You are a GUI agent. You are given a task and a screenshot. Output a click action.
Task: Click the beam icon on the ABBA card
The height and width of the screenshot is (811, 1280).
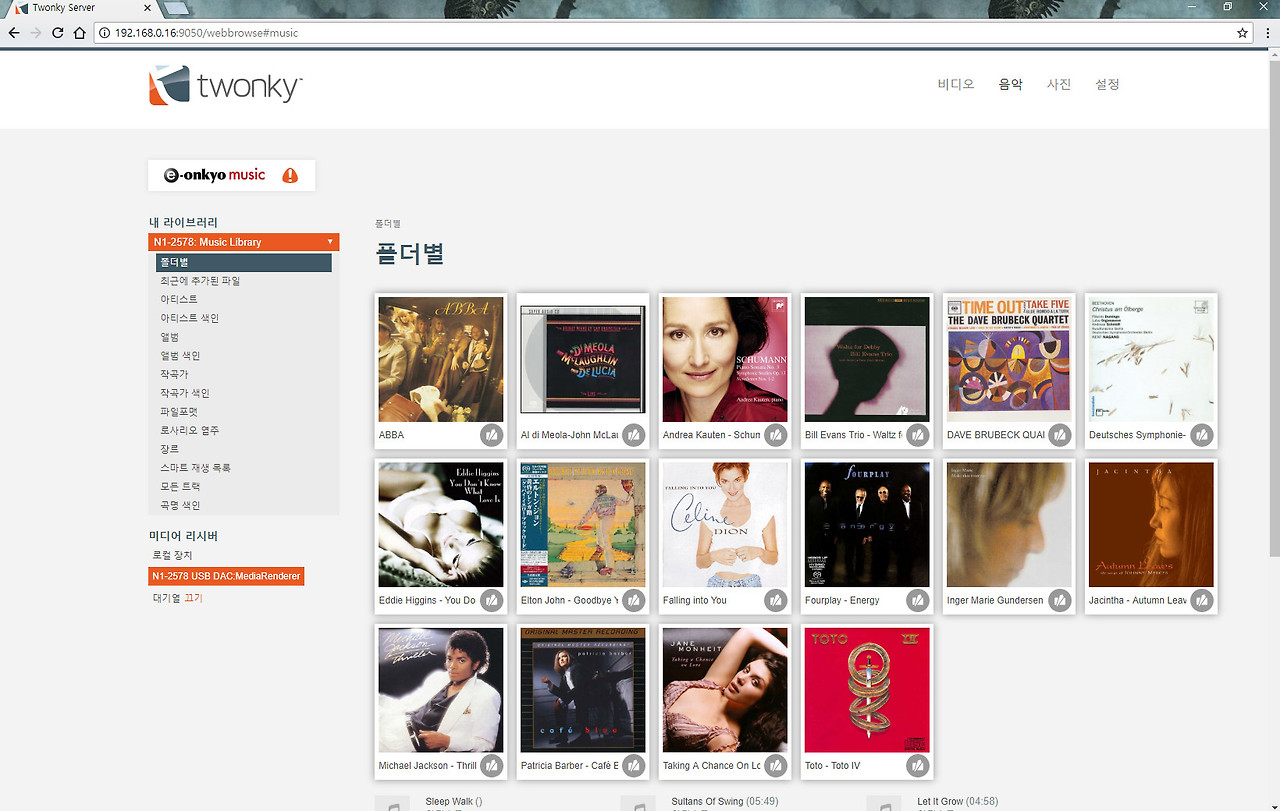point(491,435)
